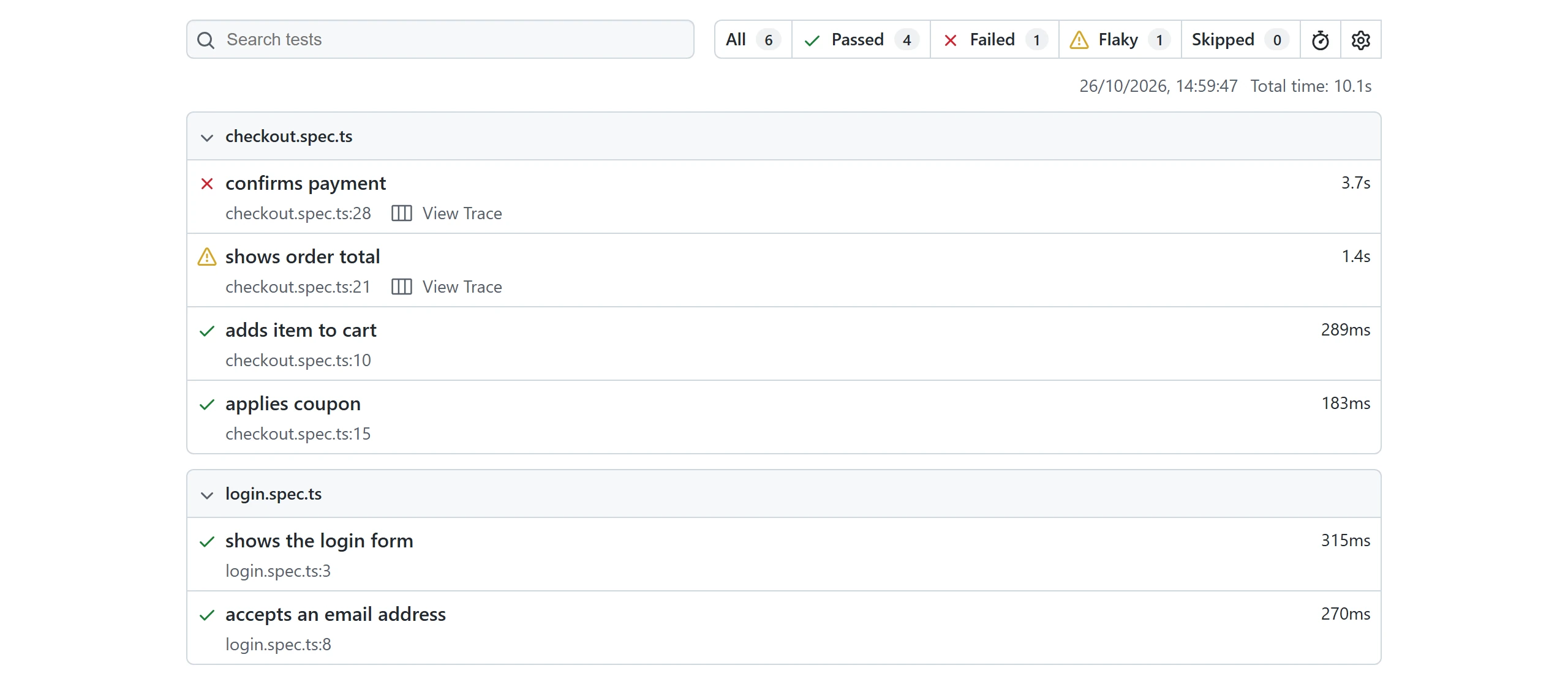The image size is (1568, 698).
Task: Click the search magnifier icon
Action: coord(206,40)
